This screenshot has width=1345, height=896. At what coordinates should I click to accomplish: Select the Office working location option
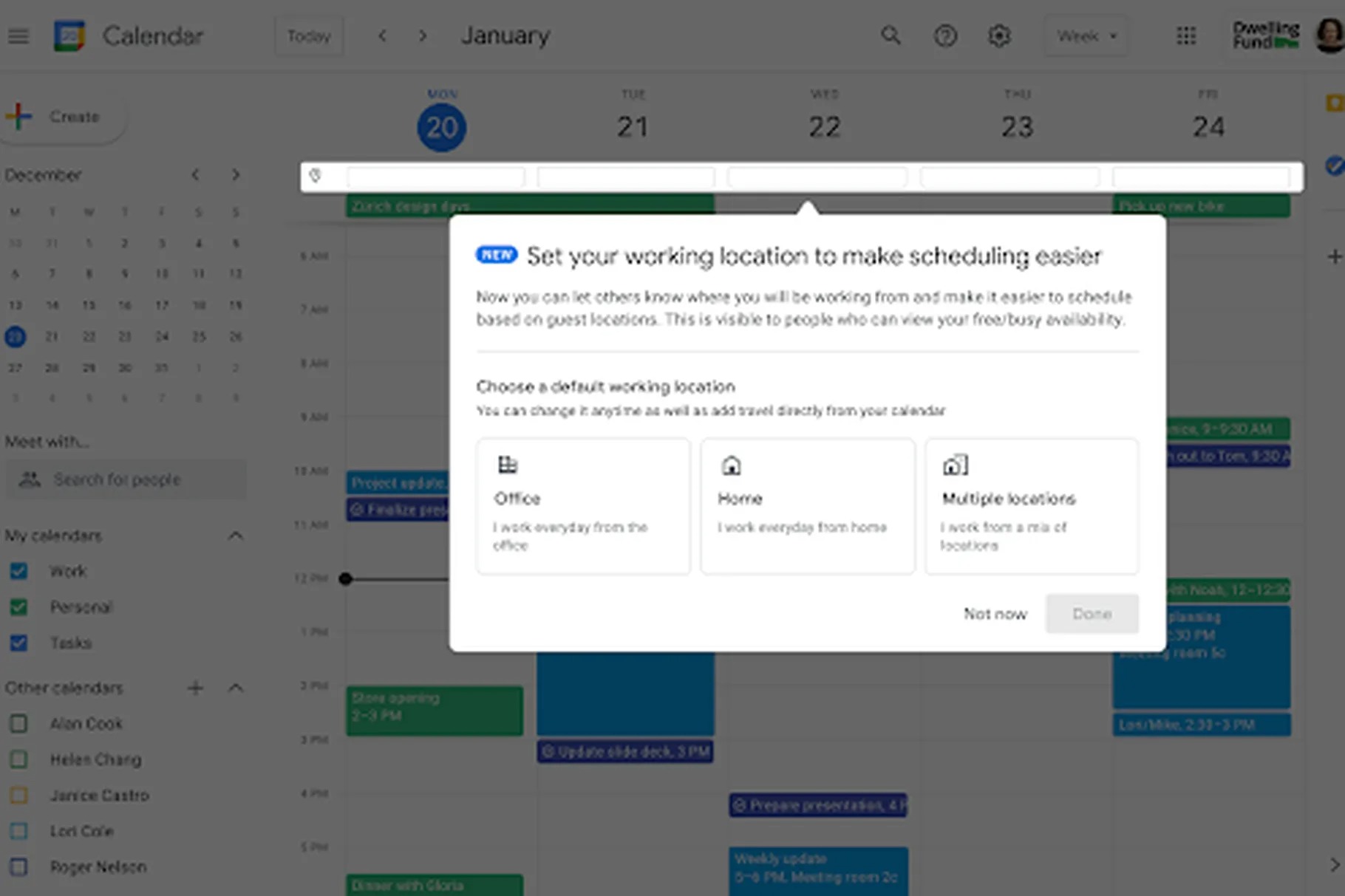pyautogui.click(x=583, y=506)
